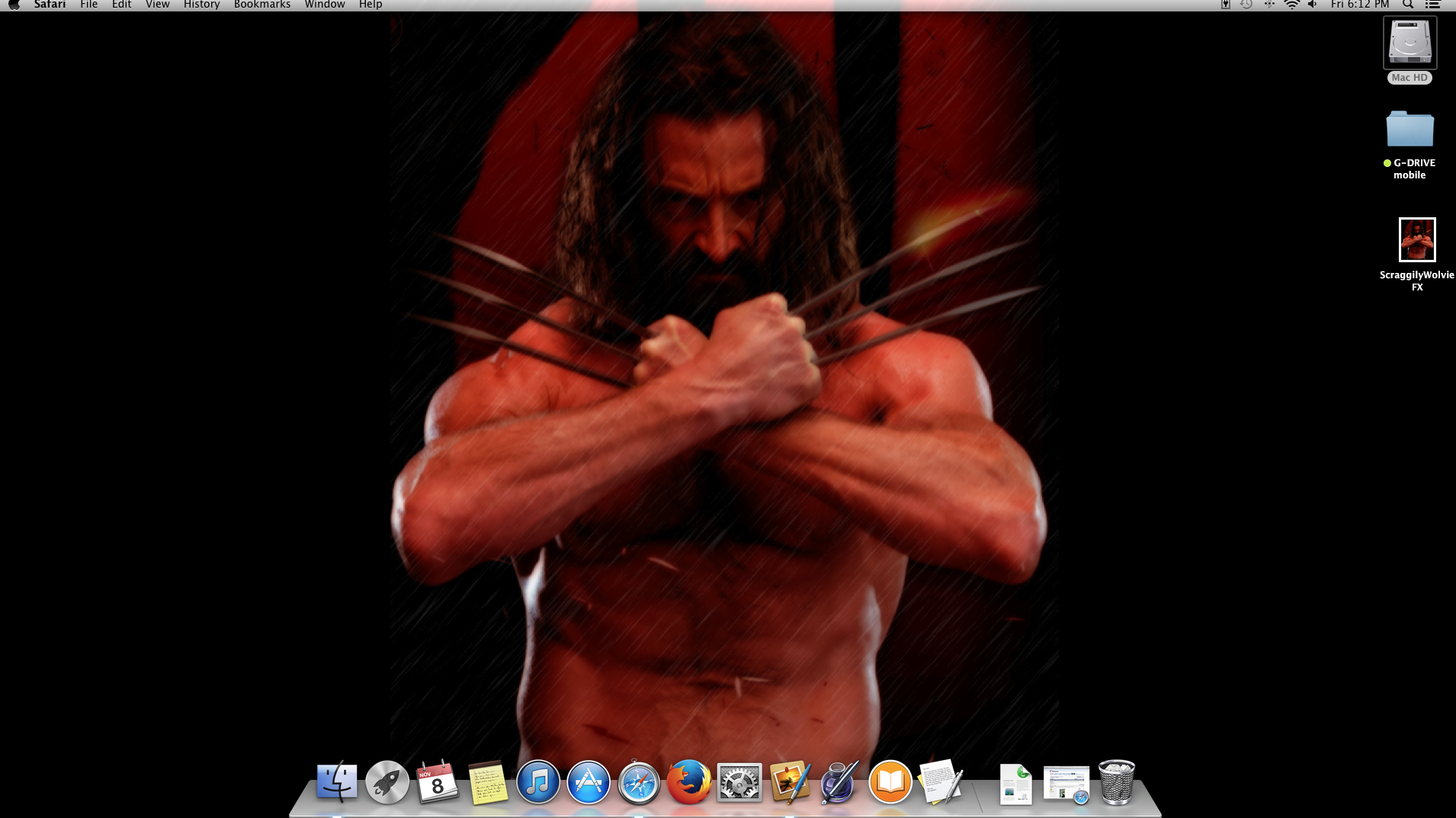Viewport: 1456px width, 818px height.
Task: Click the Fri 6:12 PM clock
Action: 1360,5
